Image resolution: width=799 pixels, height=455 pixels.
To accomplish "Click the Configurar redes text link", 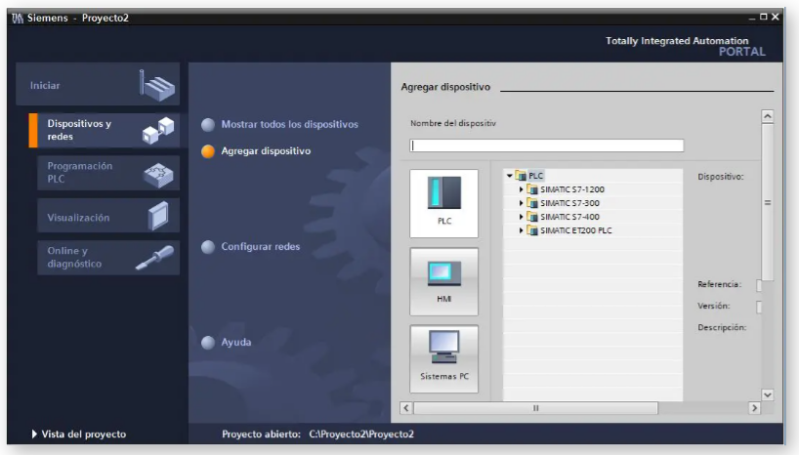I will 260,247.
